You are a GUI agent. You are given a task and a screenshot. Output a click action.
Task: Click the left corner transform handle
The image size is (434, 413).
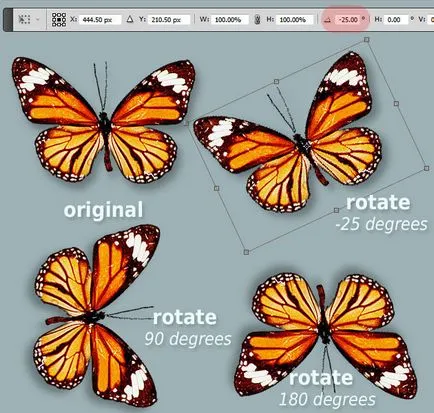pyautogui.click(x=186, y=123)
